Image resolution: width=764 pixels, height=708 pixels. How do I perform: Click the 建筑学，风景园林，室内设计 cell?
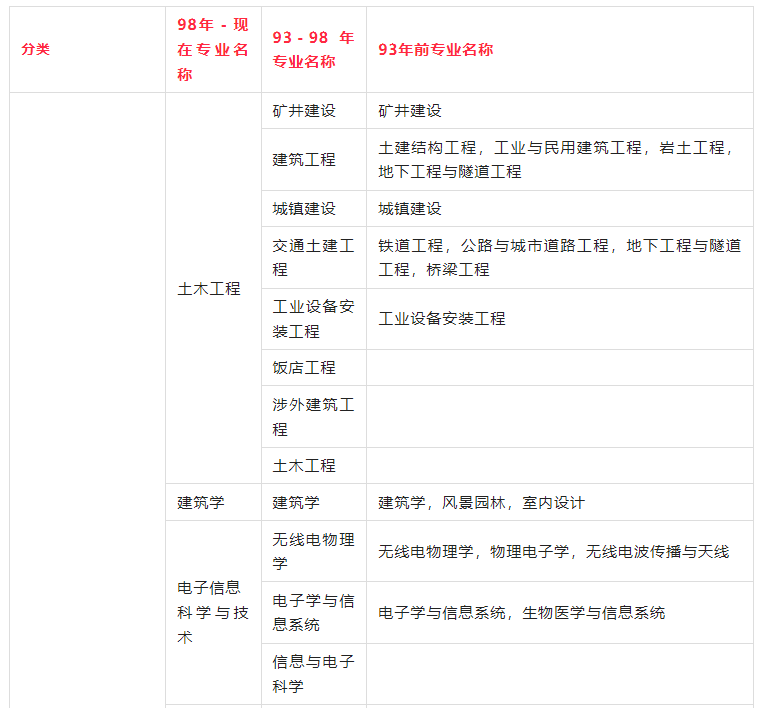coord(481,502)
